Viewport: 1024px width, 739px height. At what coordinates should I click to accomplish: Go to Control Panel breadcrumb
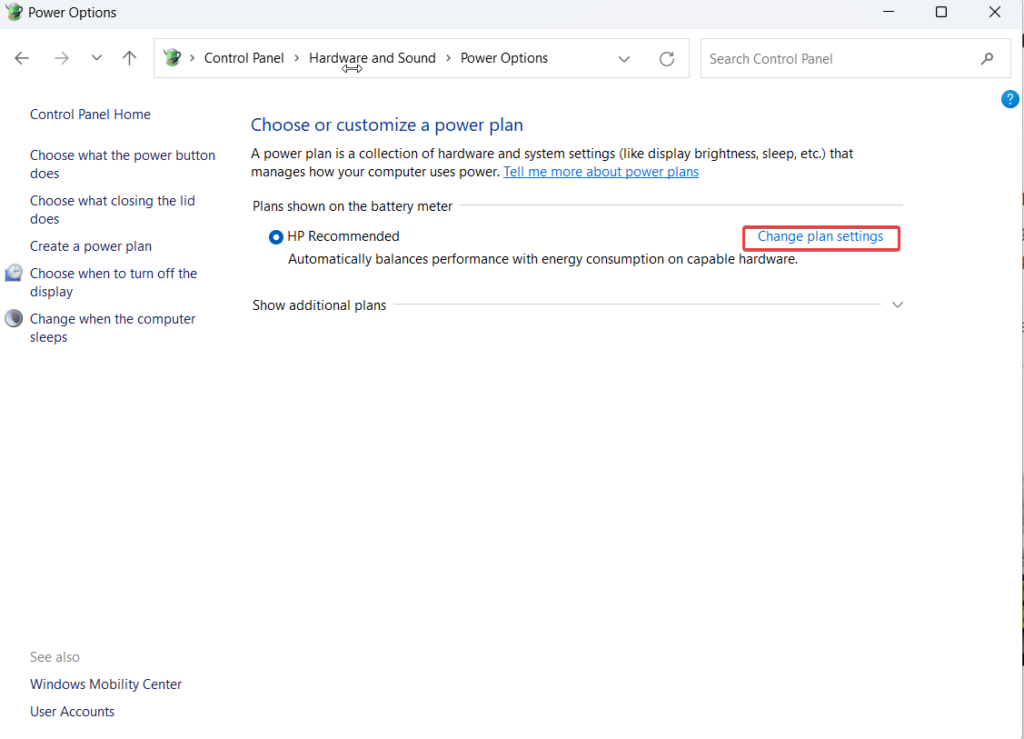pos(244,58)
